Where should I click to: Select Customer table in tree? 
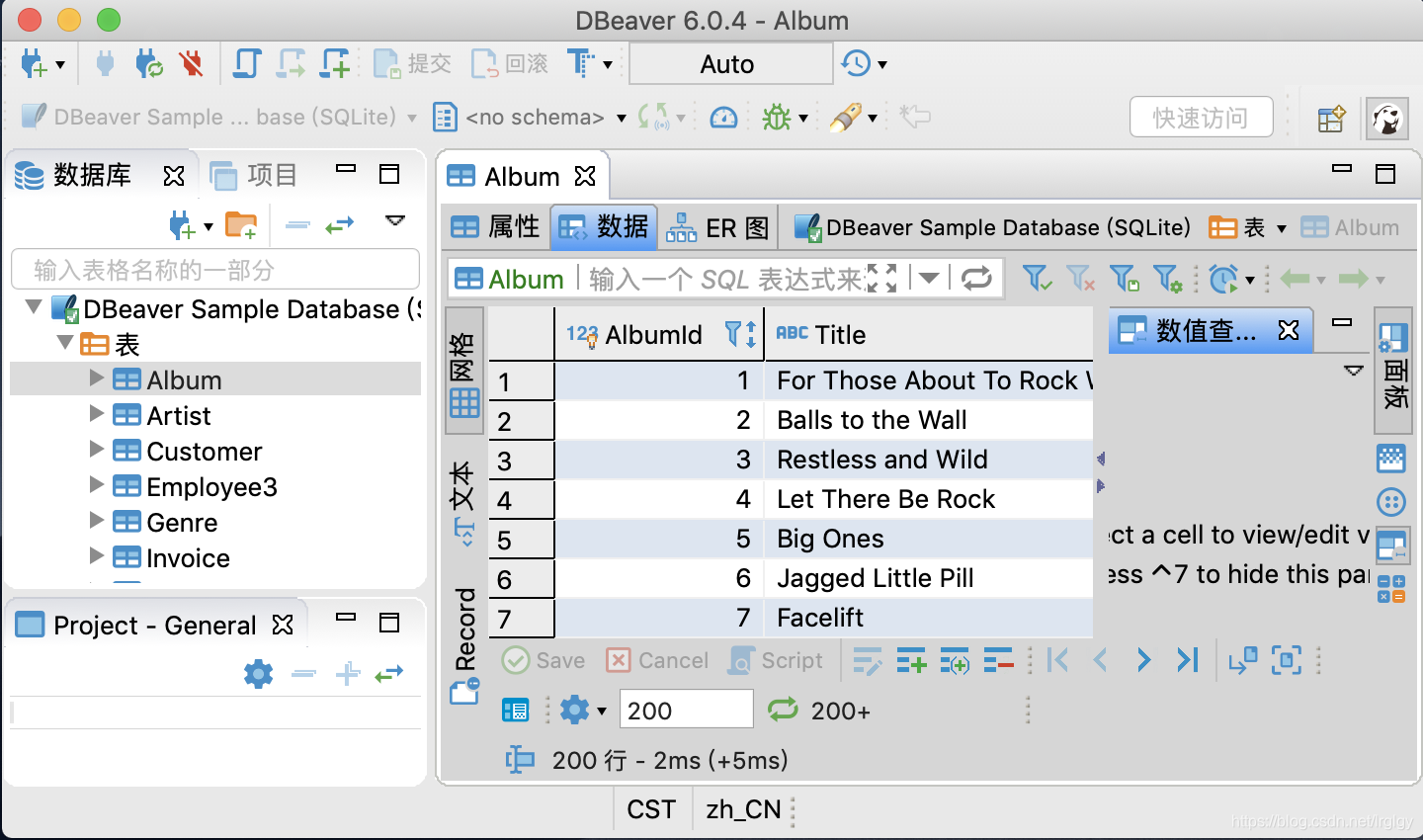pos(204,452)
